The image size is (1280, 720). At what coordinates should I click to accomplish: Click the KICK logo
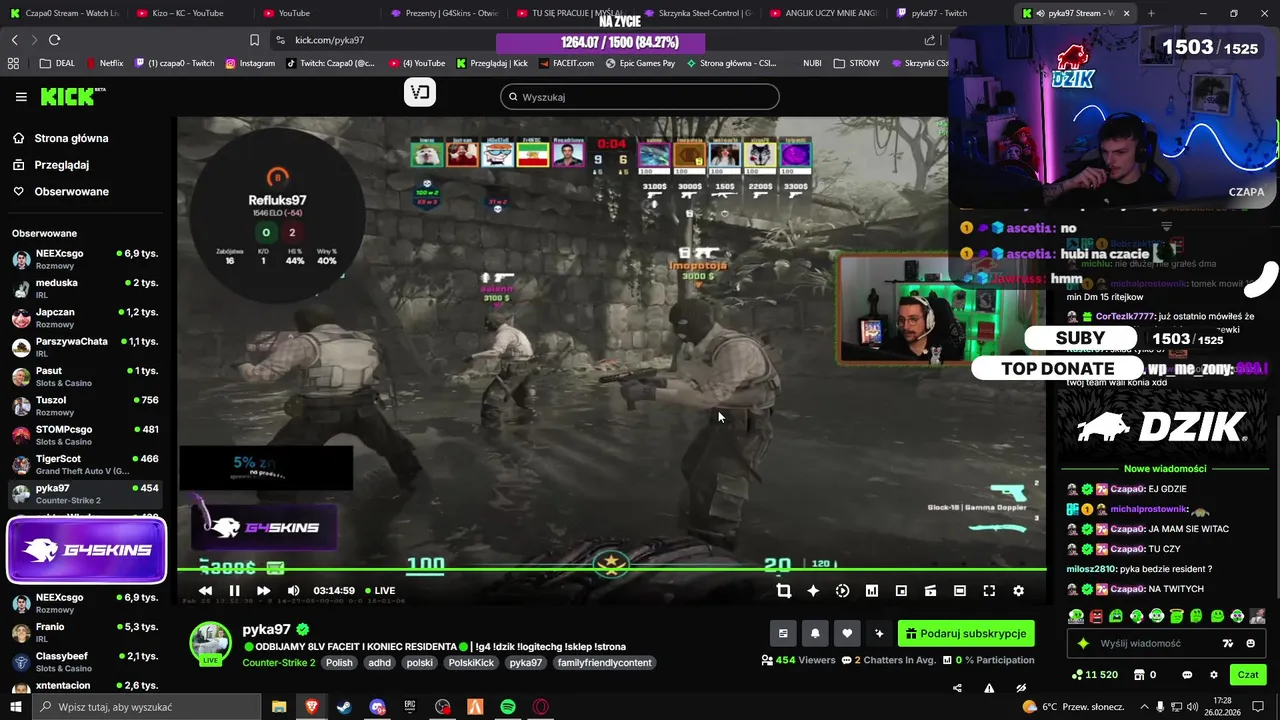click(x=72, y=97)
